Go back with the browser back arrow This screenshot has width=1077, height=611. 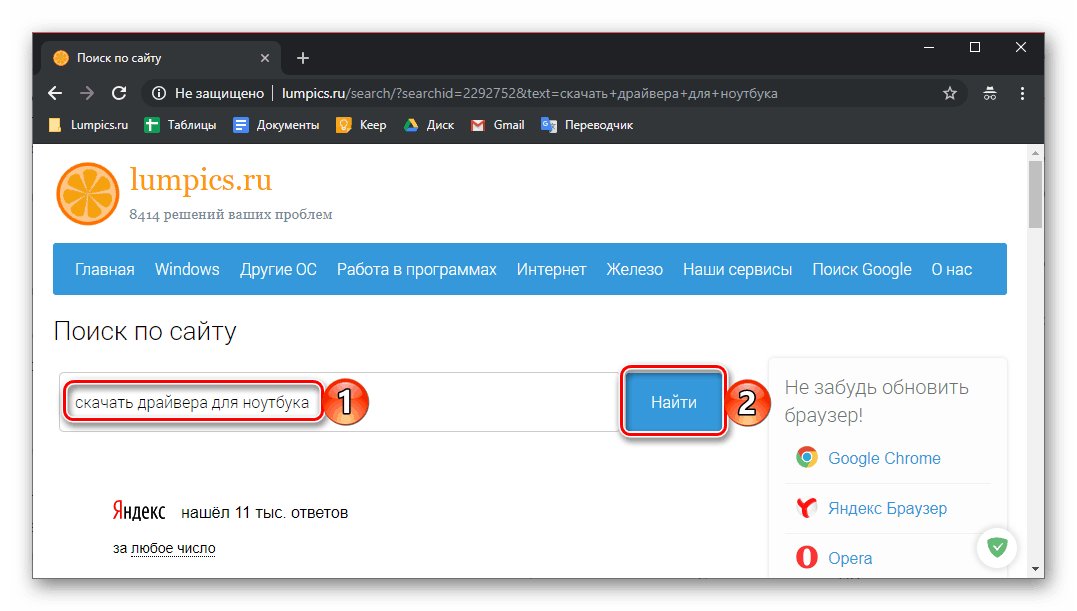55,93
